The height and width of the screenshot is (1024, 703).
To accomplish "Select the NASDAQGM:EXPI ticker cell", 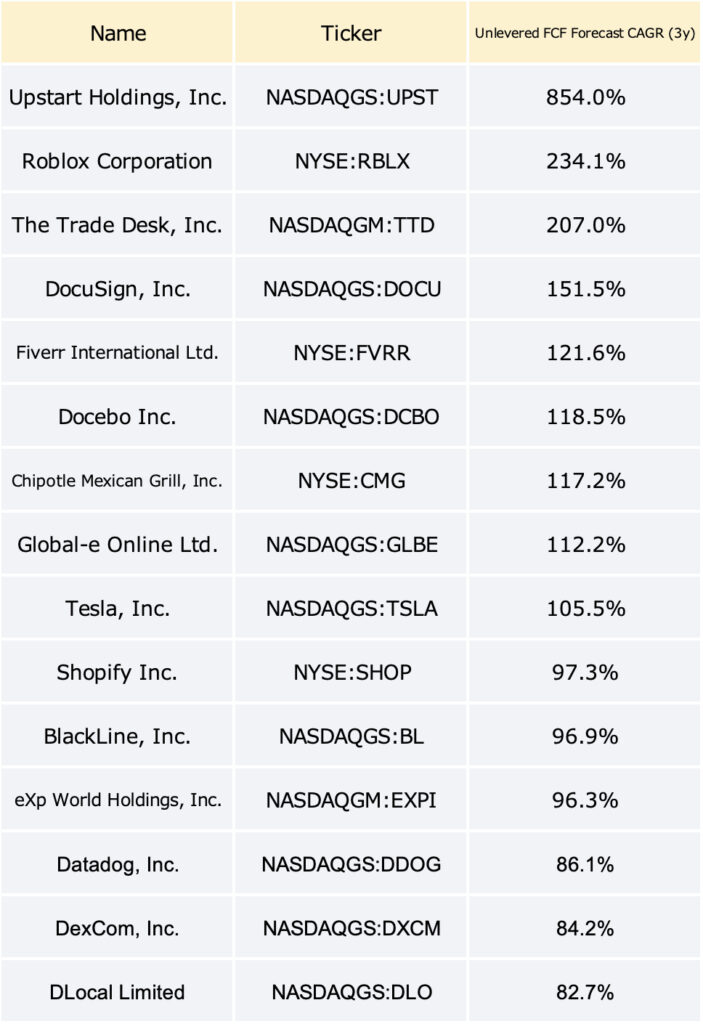I will (352, 801).
